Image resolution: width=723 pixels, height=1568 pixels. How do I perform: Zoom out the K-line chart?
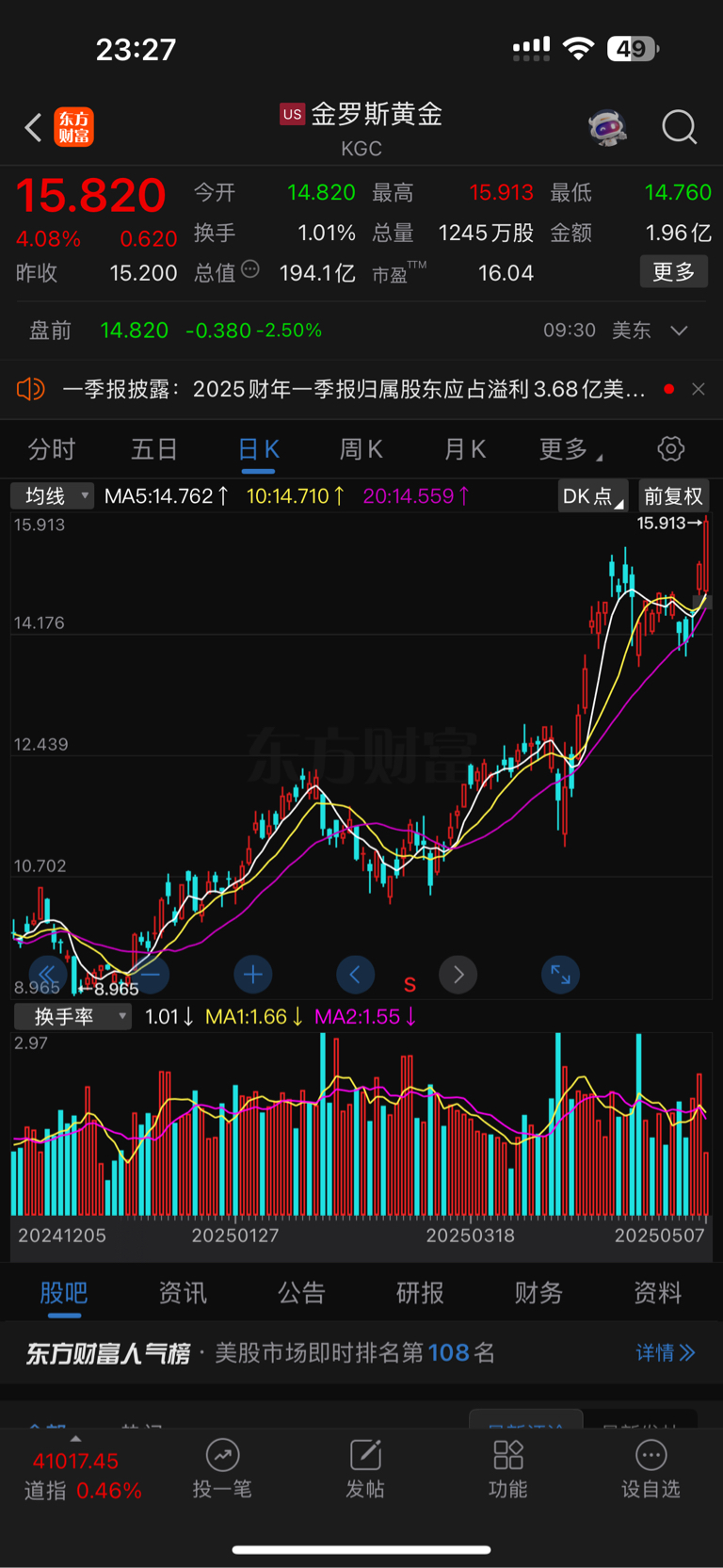(x=151, y=975)
